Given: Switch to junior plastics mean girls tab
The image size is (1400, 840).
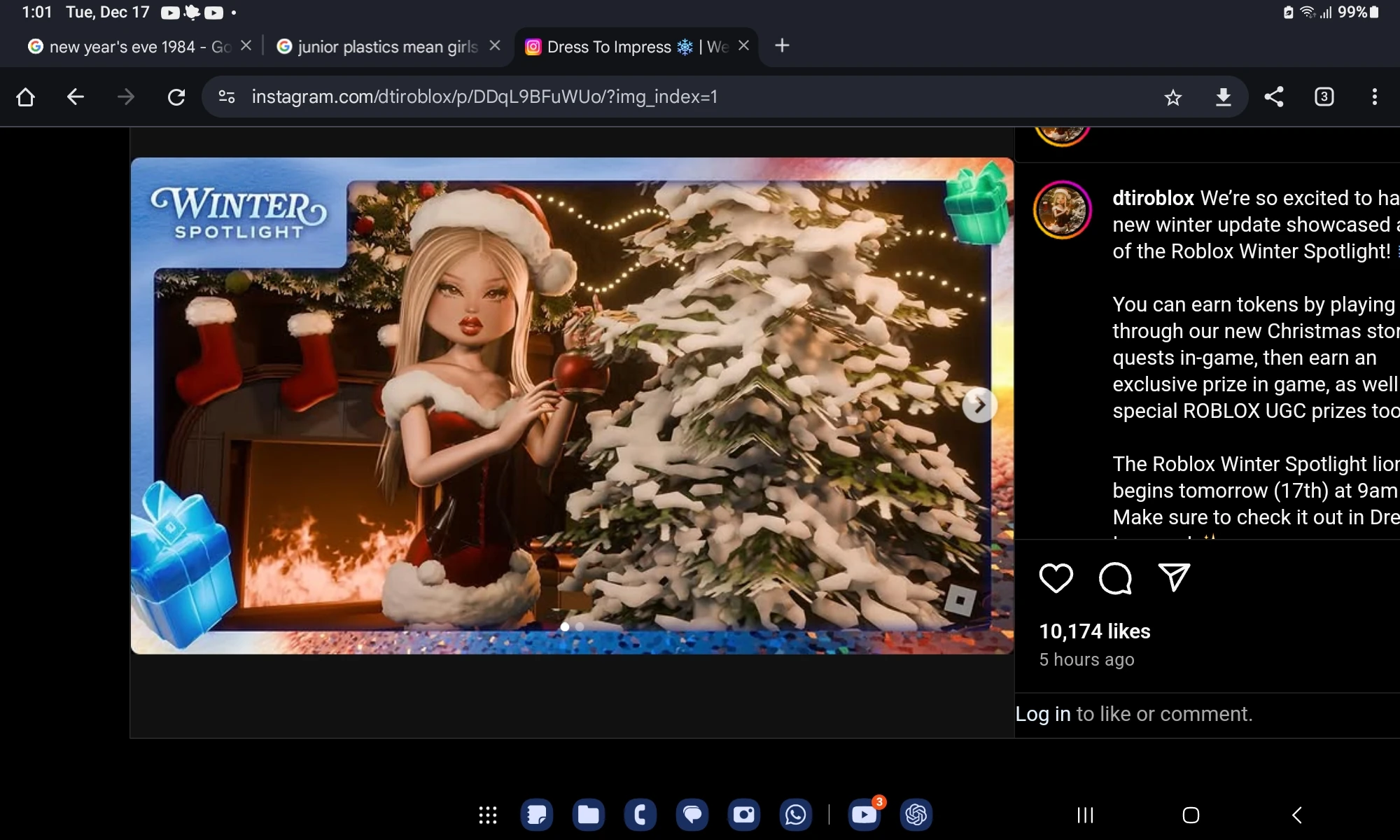Looking at the screenshot, I should pyautogui.click(x=386, y=47).
